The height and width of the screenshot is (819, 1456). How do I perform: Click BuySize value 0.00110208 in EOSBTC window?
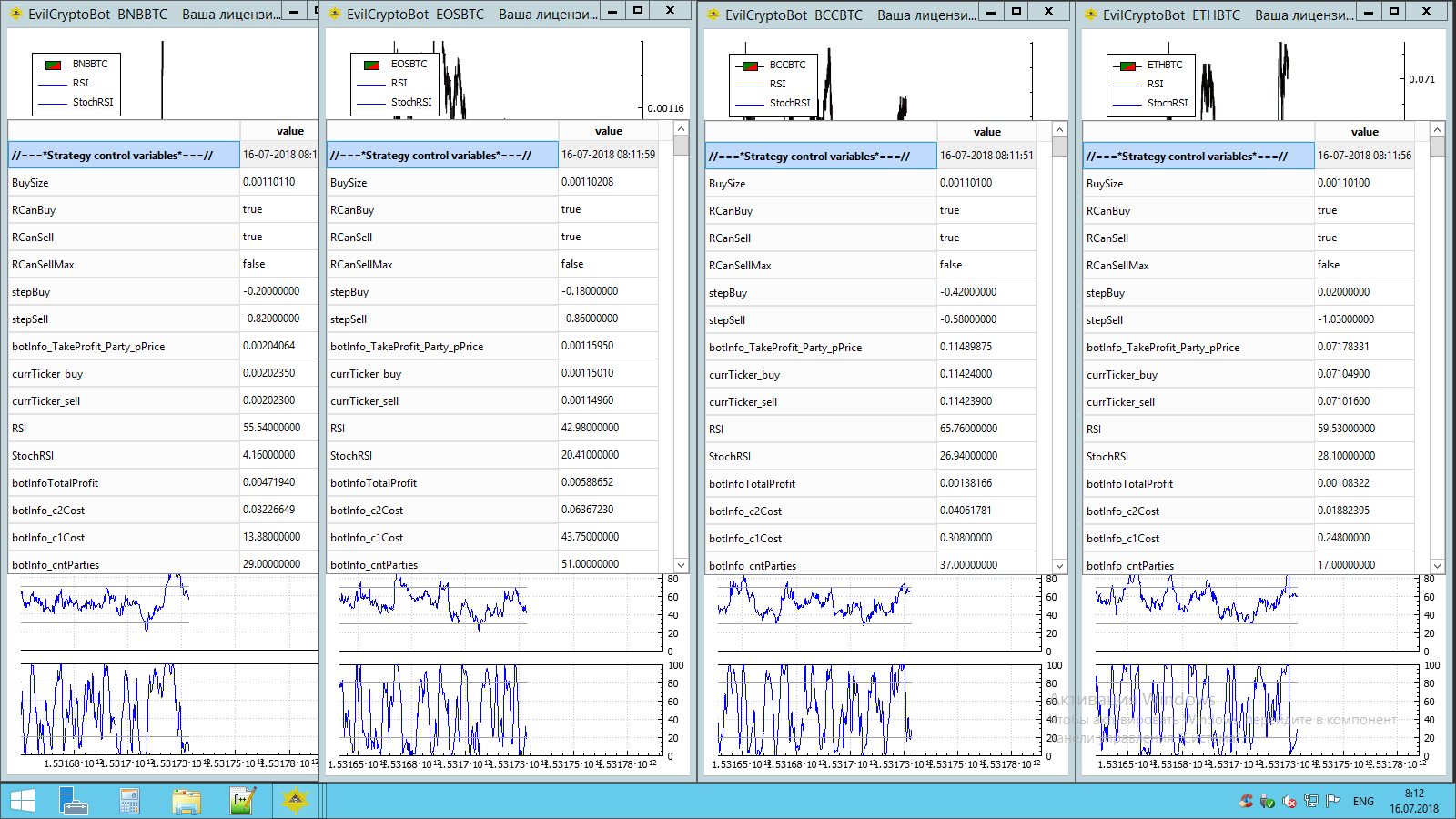(587, 182)
